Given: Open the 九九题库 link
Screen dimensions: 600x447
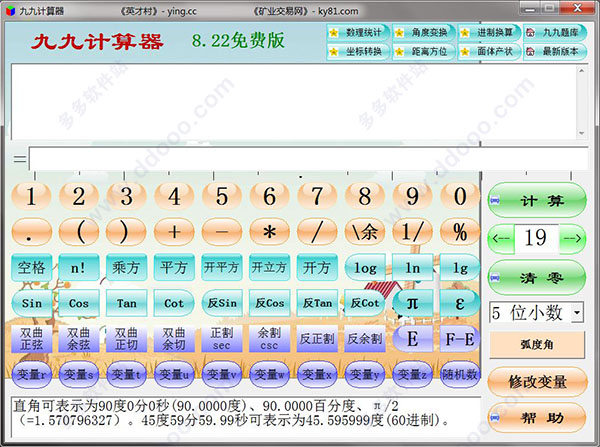Looking at the screenshot, I should click(555, 33).
